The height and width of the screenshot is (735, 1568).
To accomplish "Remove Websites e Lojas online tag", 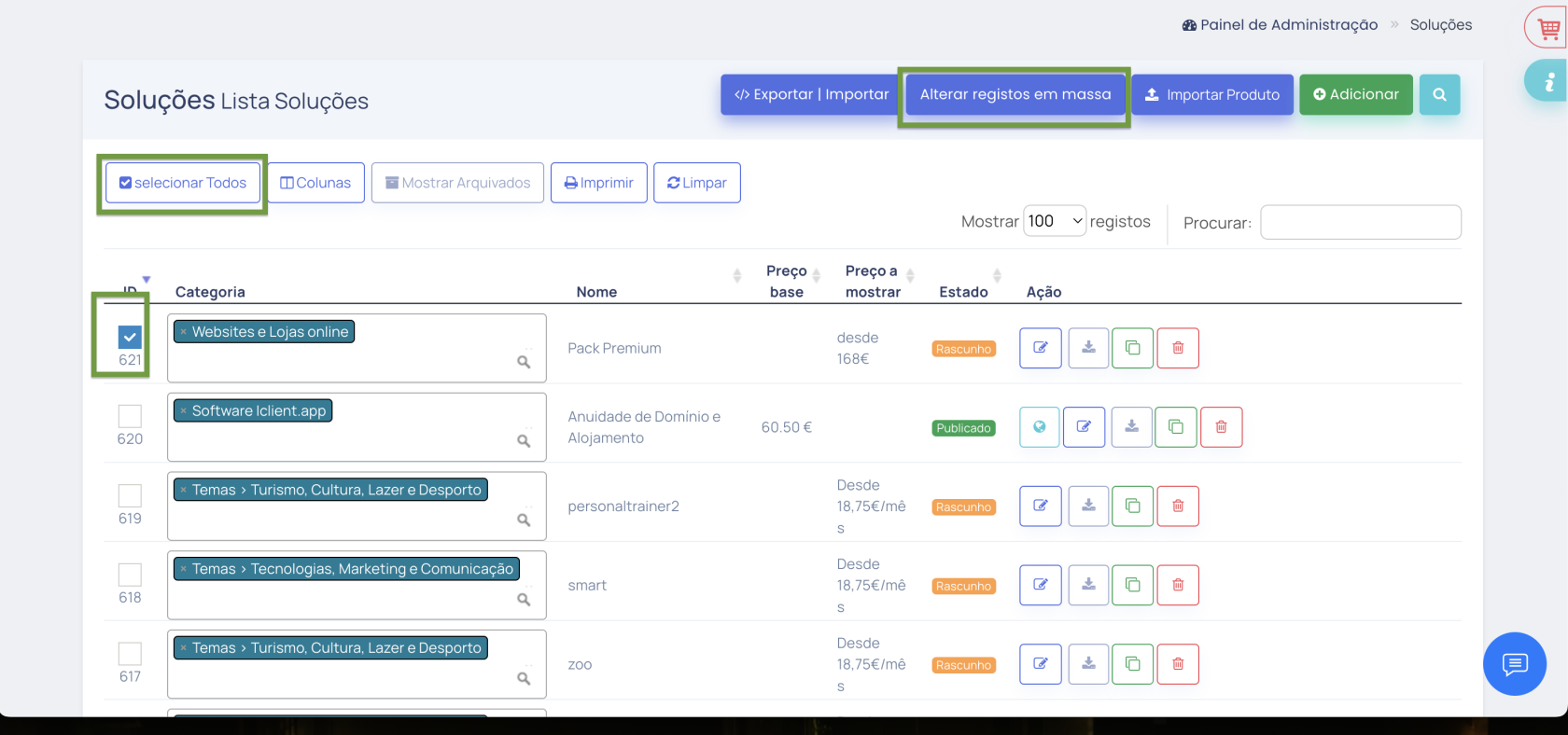I will tap(184, 332).
